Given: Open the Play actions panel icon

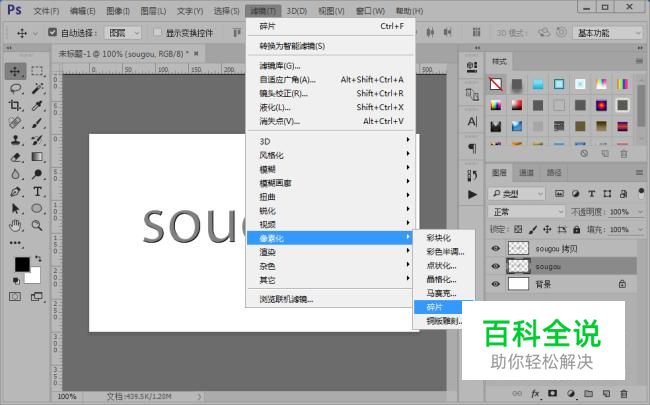Looking at the screenshot, I should pyautogui.click(x=472, y=194).
